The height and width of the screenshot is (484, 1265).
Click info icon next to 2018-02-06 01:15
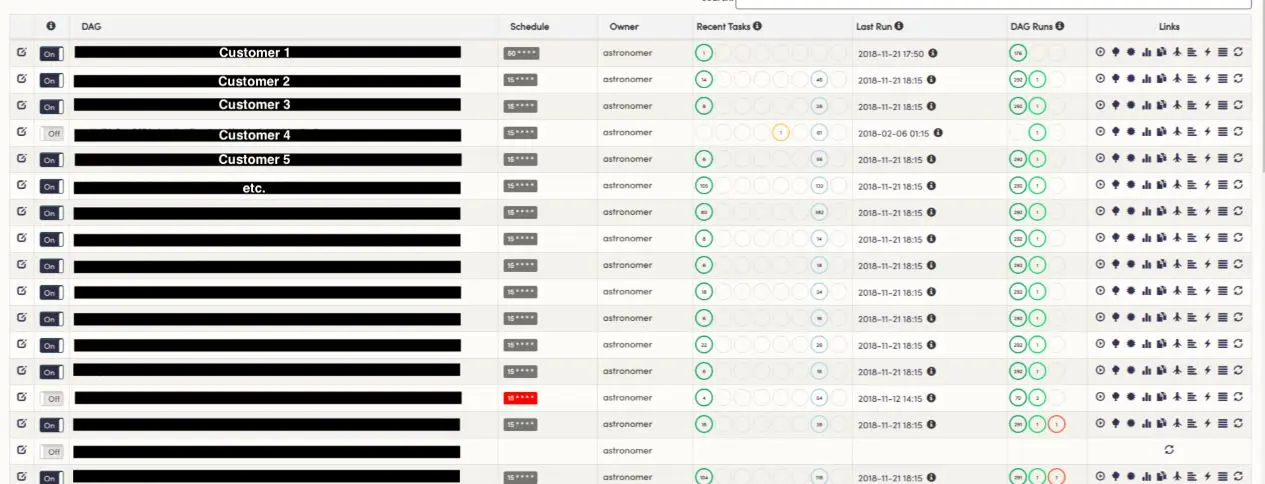coord(938,132)
